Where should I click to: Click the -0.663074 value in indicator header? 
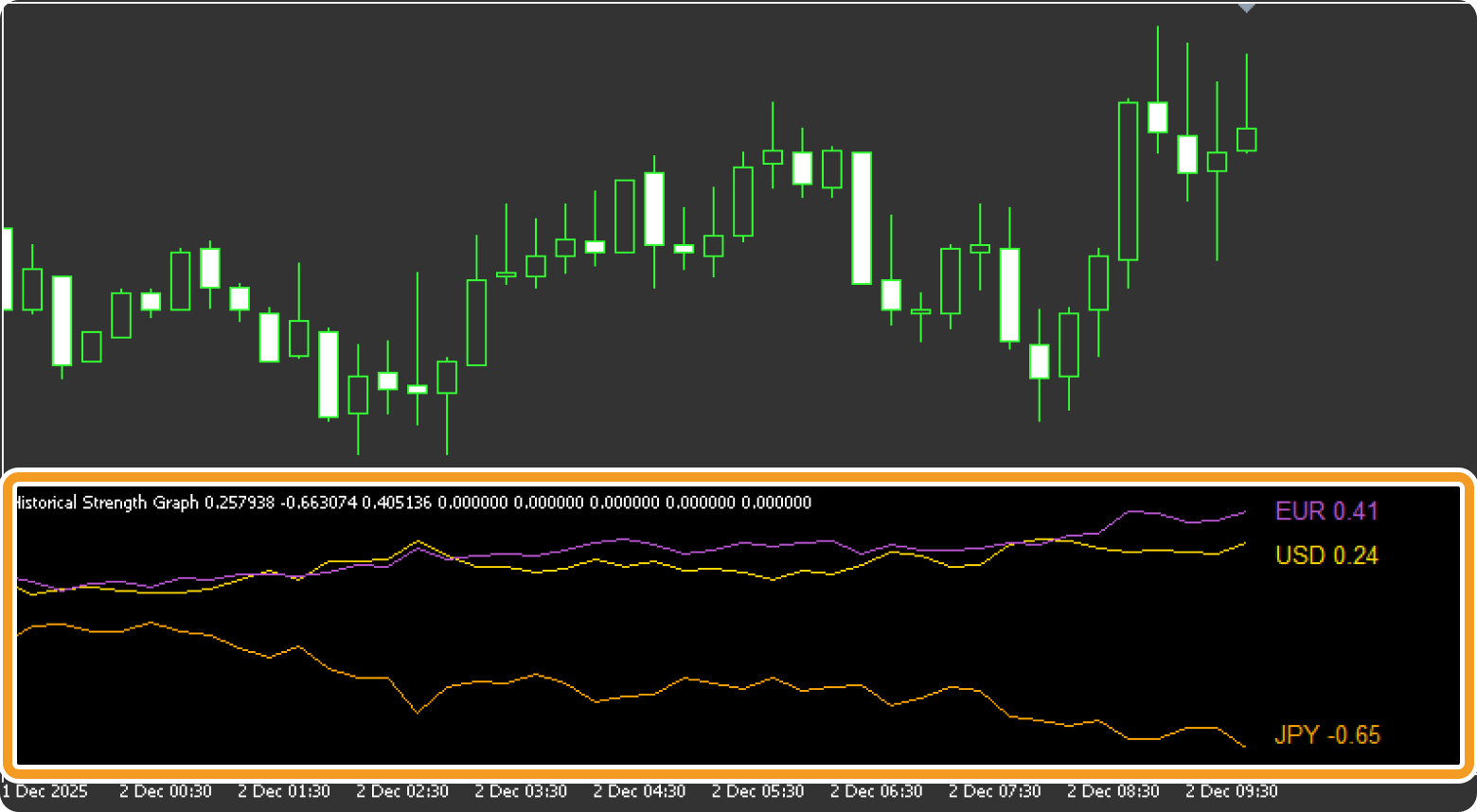coord(319,503)
